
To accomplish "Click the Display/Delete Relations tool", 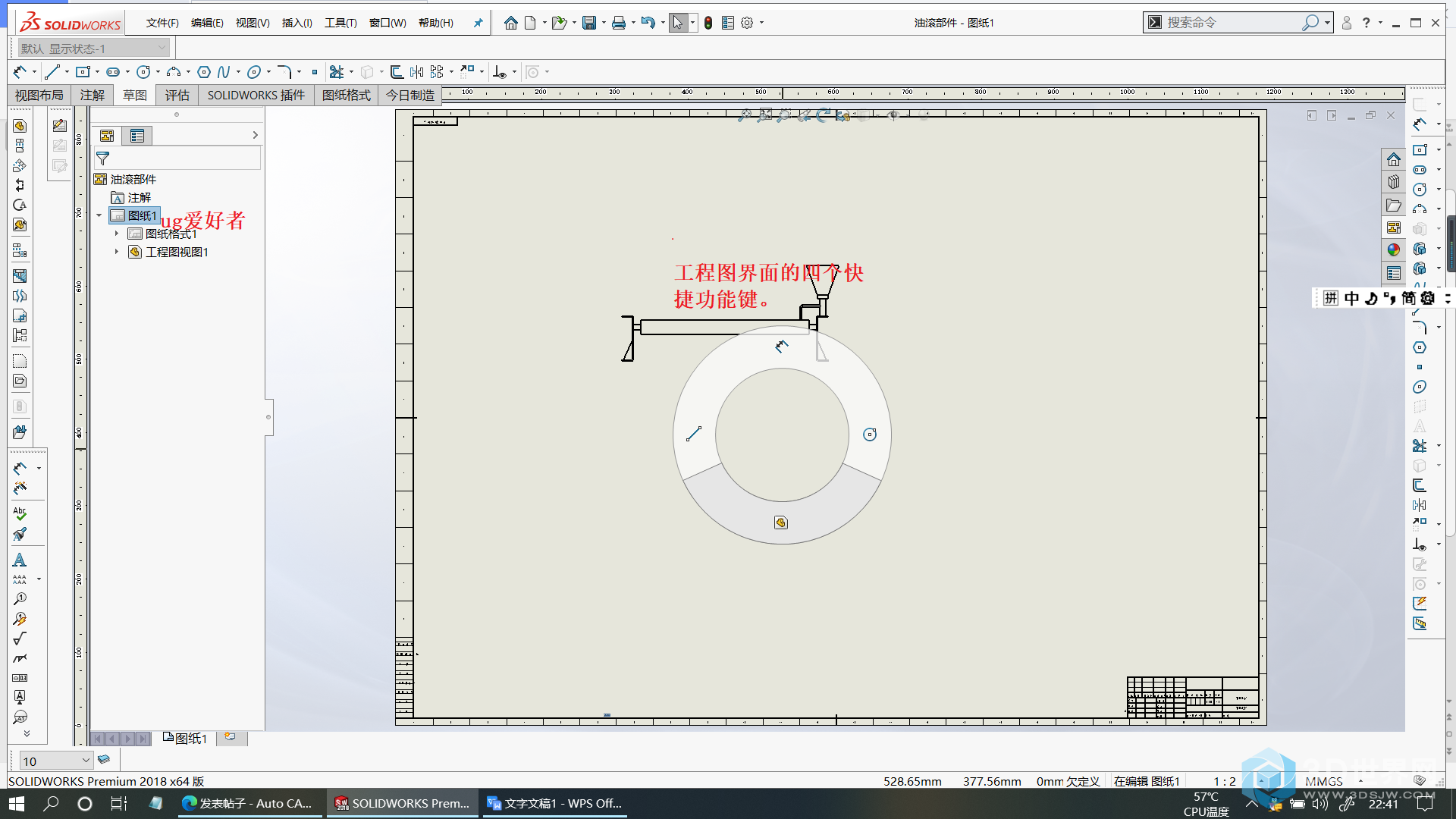I will click(x=499, y=72).
